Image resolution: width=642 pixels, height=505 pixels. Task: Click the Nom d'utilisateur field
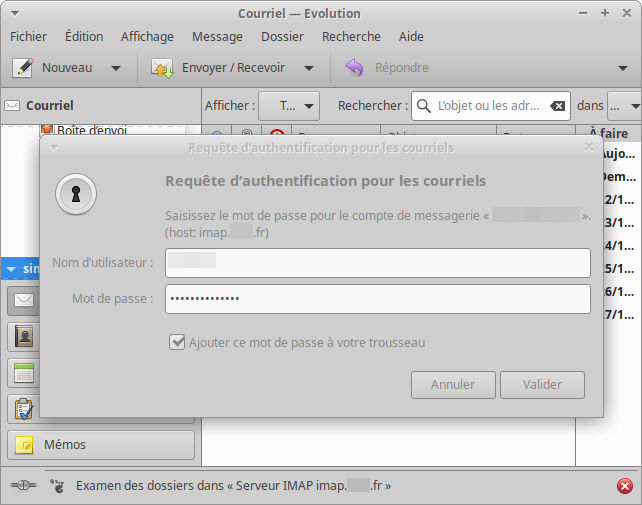point(380,262)
